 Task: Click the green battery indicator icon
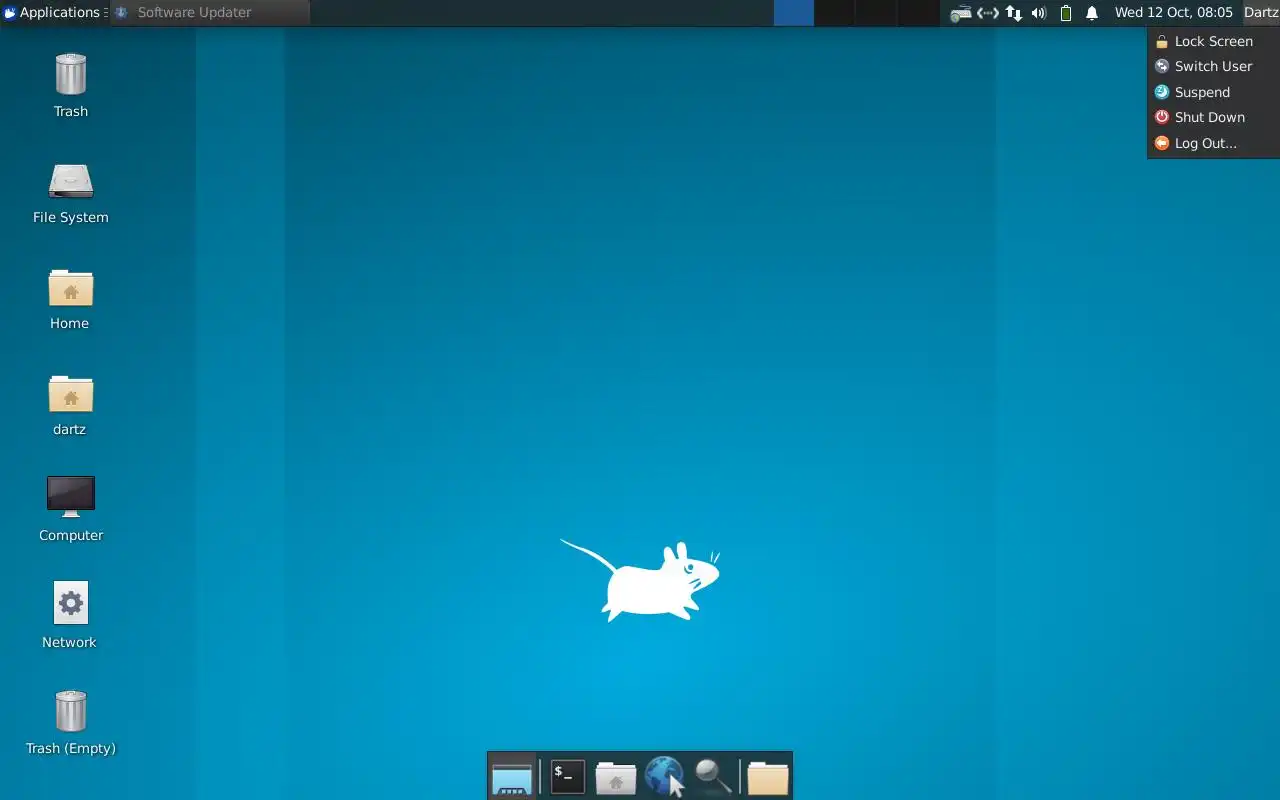click(1066, 13)
